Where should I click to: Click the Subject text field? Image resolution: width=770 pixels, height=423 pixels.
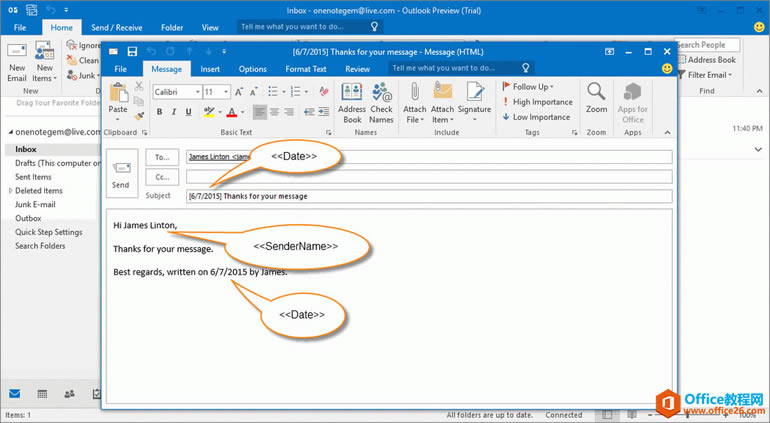(429, 196)
